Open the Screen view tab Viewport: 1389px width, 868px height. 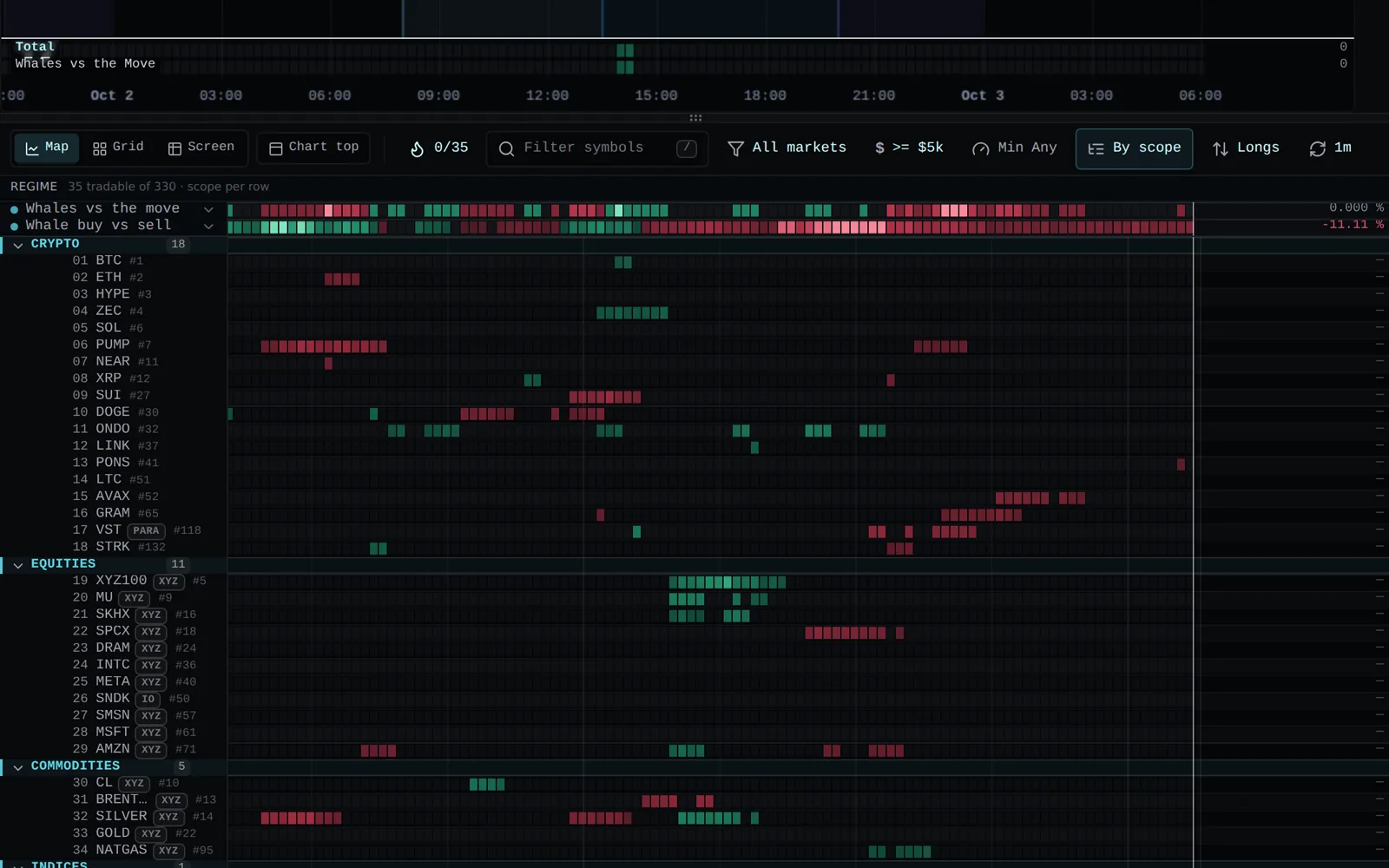coord(201,148)
